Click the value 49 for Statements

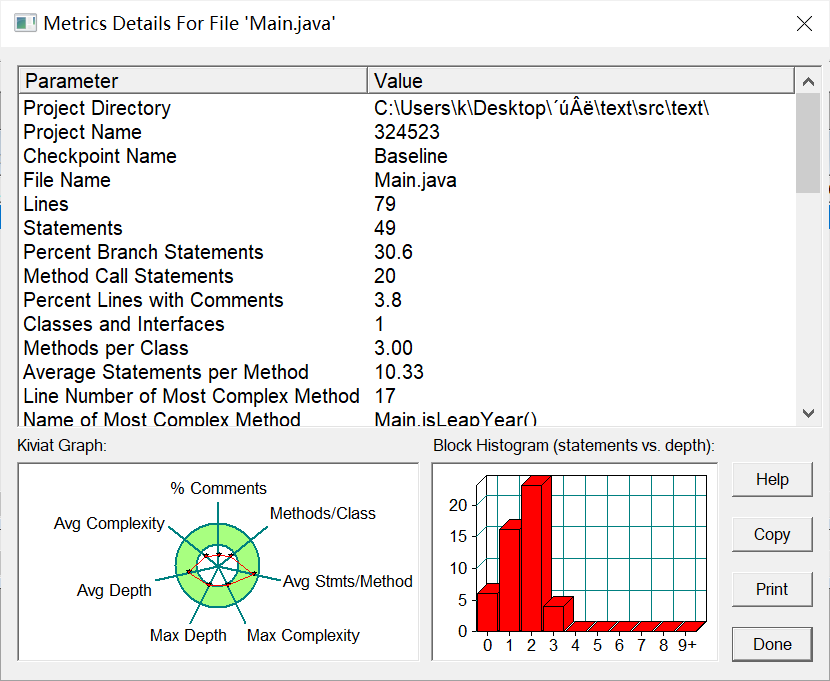[x=385, y=228]
